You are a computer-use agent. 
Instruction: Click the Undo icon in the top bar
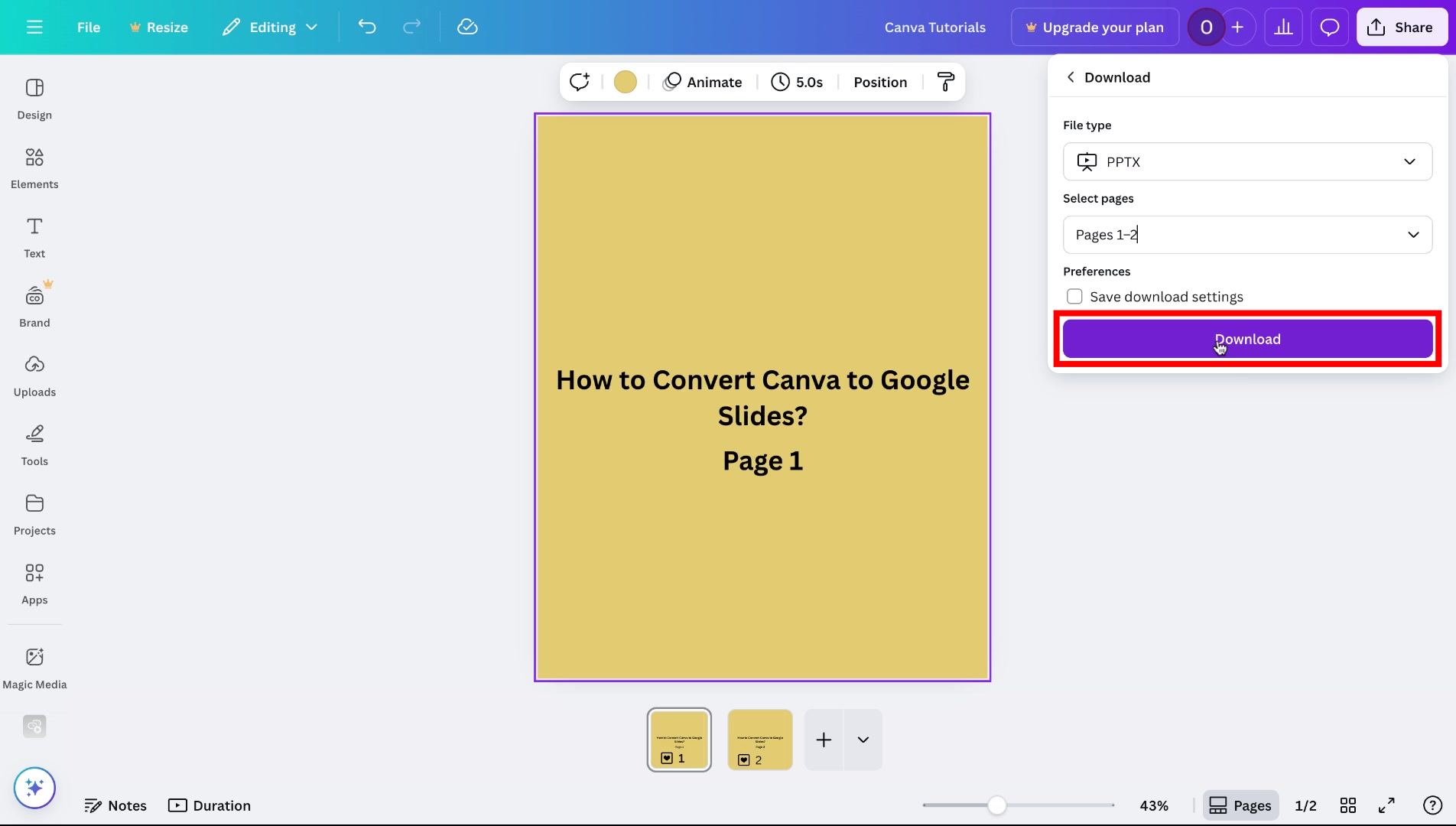(367, 27)
